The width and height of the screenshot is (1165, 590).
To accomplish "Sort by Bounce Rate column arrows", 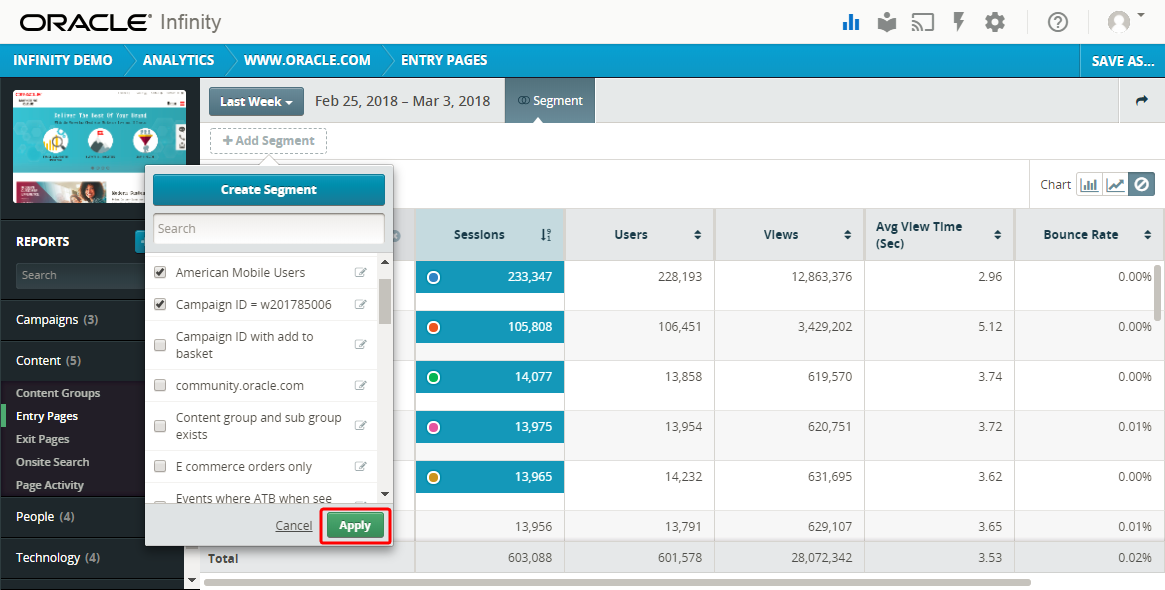I will tap(1148, 235).
